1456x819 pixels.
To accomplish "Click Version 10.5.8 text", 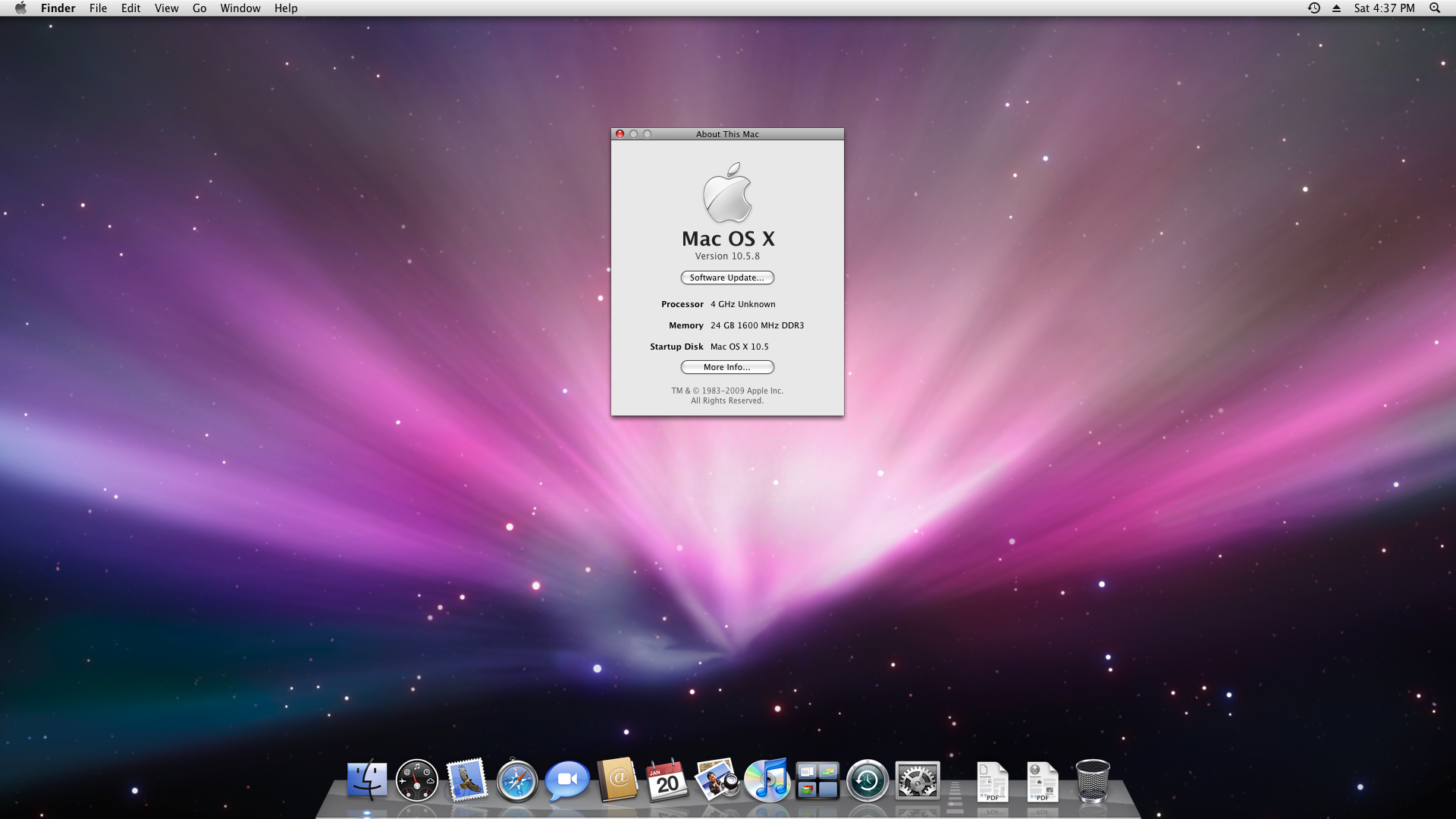I will tap(727, 256).
